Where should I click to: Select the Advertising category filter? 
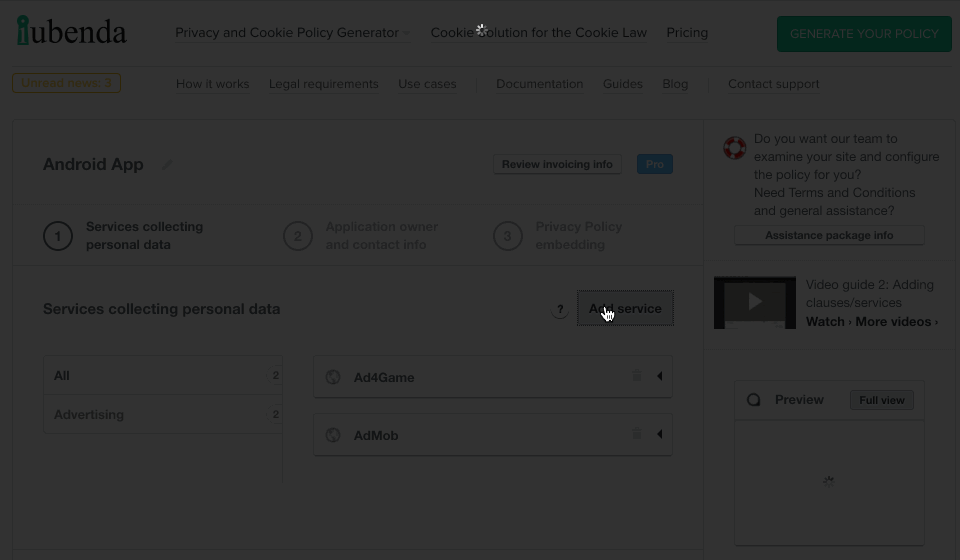coord(162,414)
